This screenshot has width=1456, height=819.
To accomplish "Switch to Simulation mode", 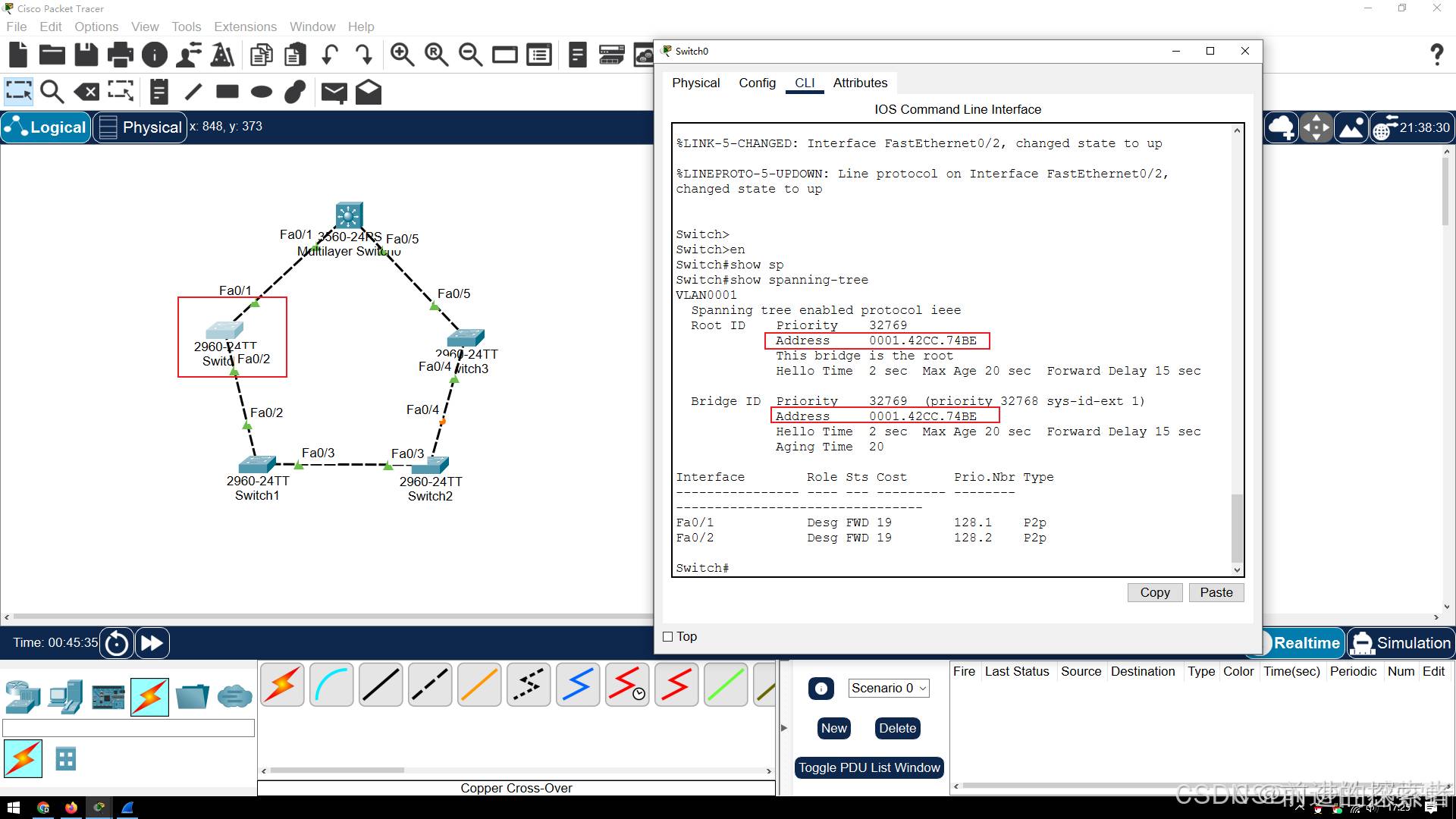I will click(x=1401, y=643).
